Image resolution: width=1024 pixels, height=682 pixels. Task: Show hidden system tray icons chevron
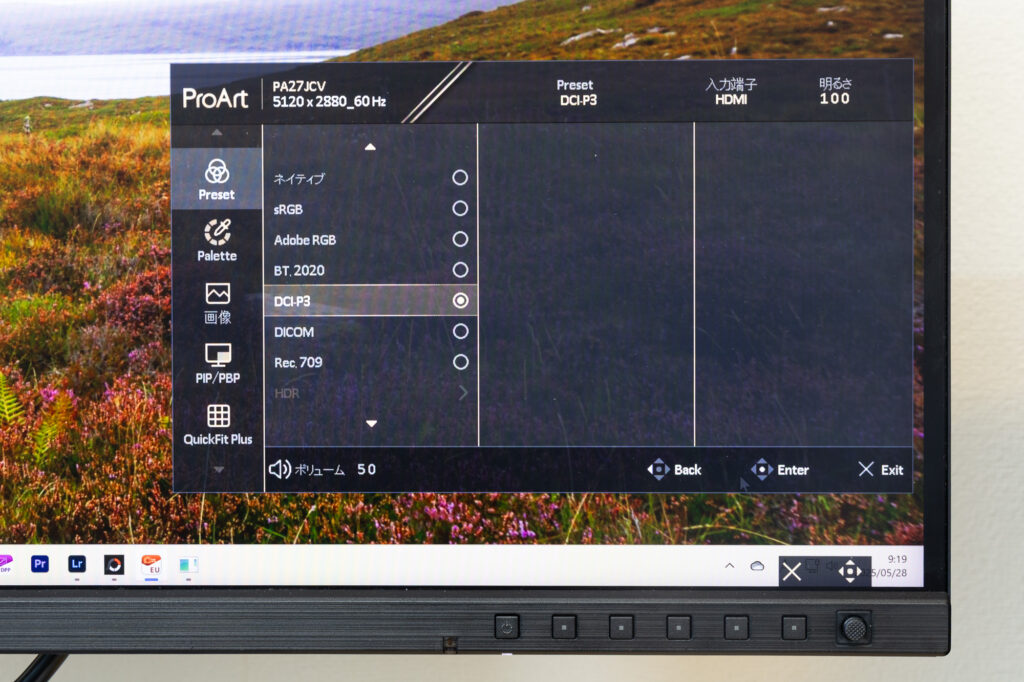[x=730, y=566]
